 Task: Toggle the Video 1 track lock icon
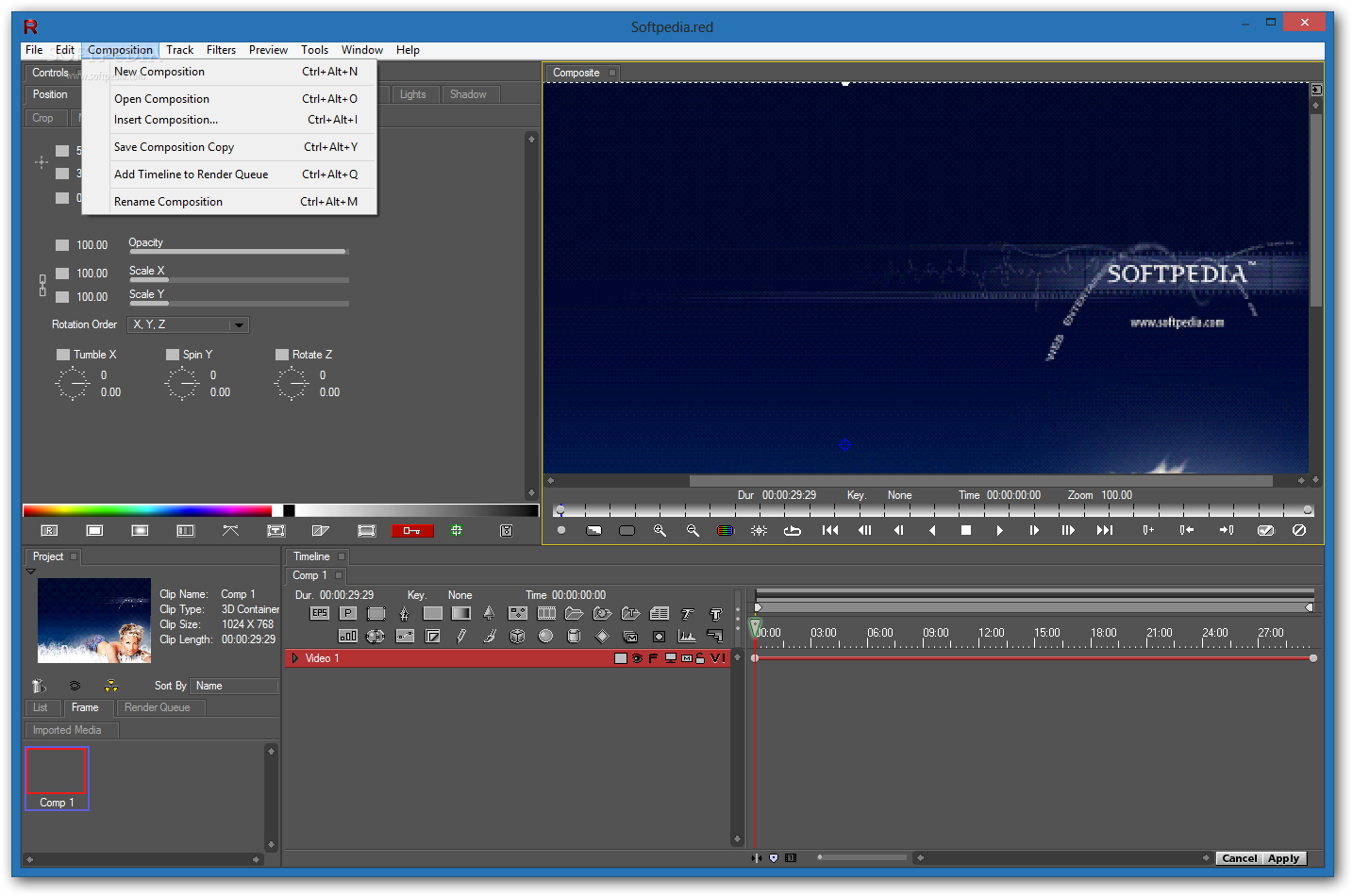point(700,658)
